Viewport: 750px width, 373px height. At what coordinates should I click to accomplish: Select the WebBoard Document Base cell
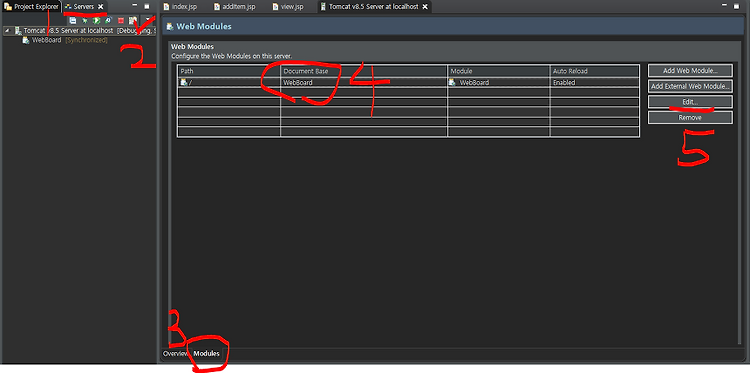point(364,82)
